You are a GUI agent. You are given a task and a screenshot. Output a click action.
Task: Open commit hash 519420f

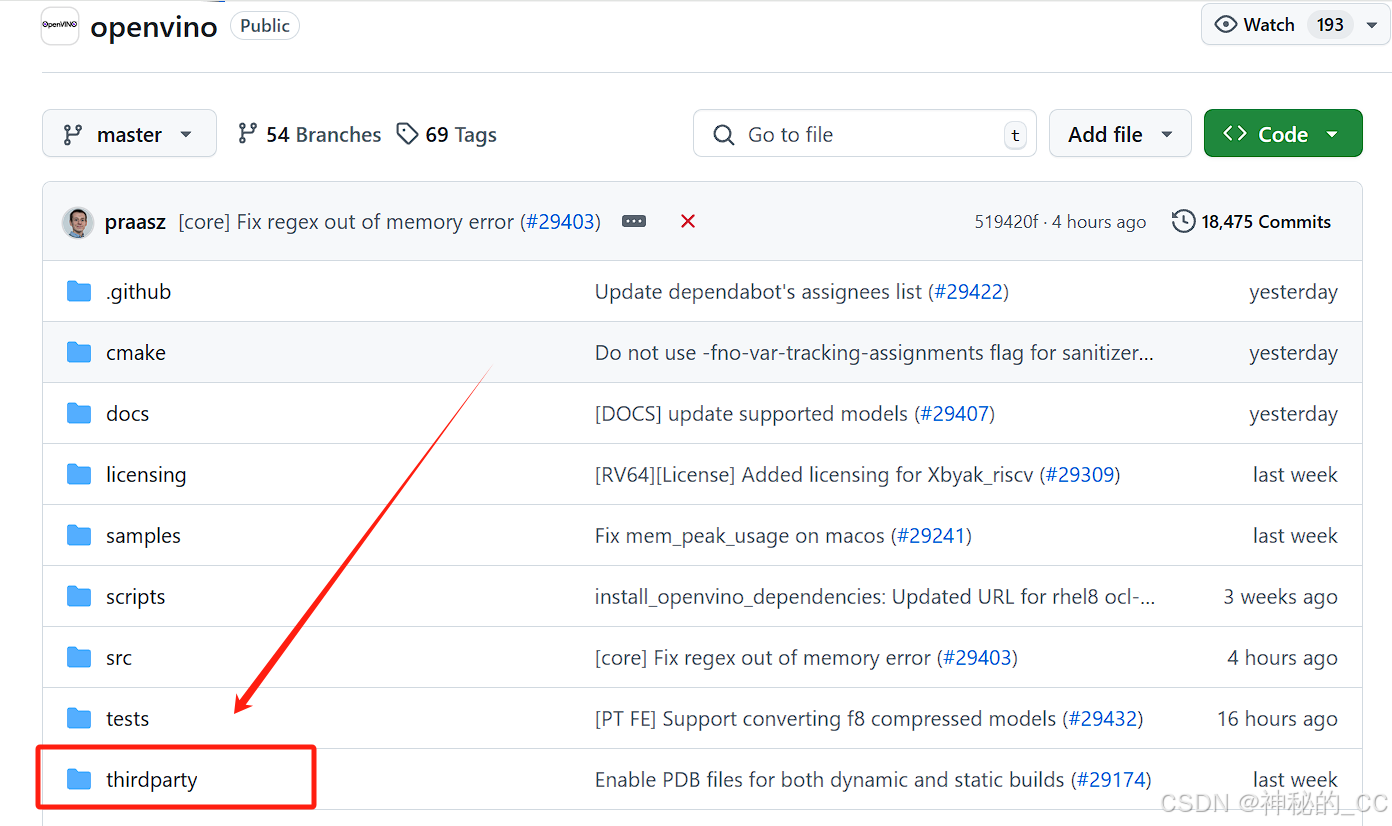point(1006,222)
